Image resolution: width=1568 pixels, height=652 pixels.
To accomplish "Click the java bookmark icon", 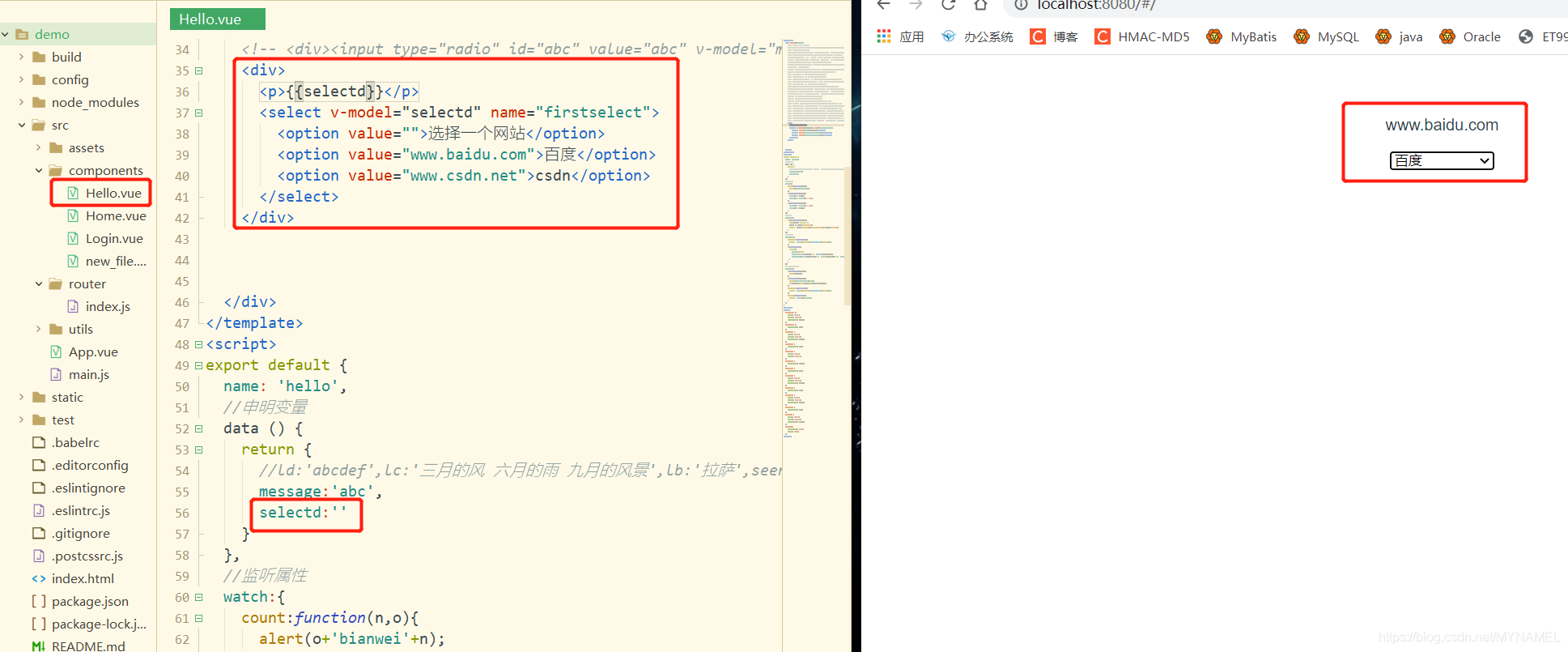I will pos(1383,36).
